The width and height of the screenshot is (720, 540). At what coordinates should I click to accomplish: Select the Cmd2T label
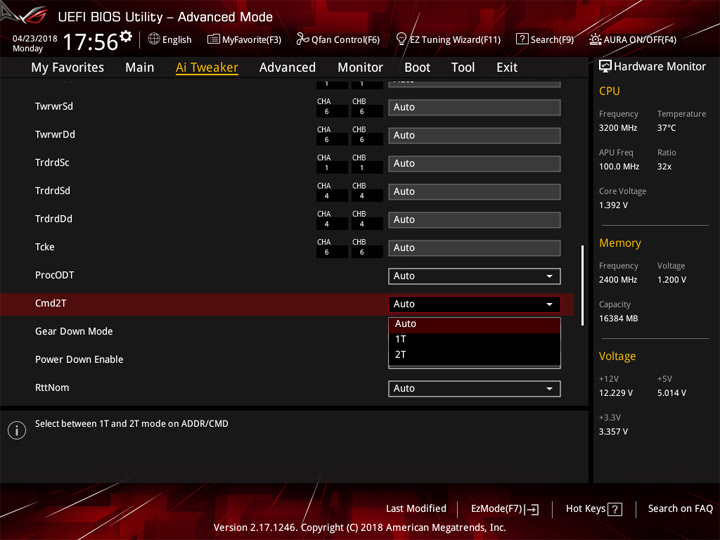51,304
